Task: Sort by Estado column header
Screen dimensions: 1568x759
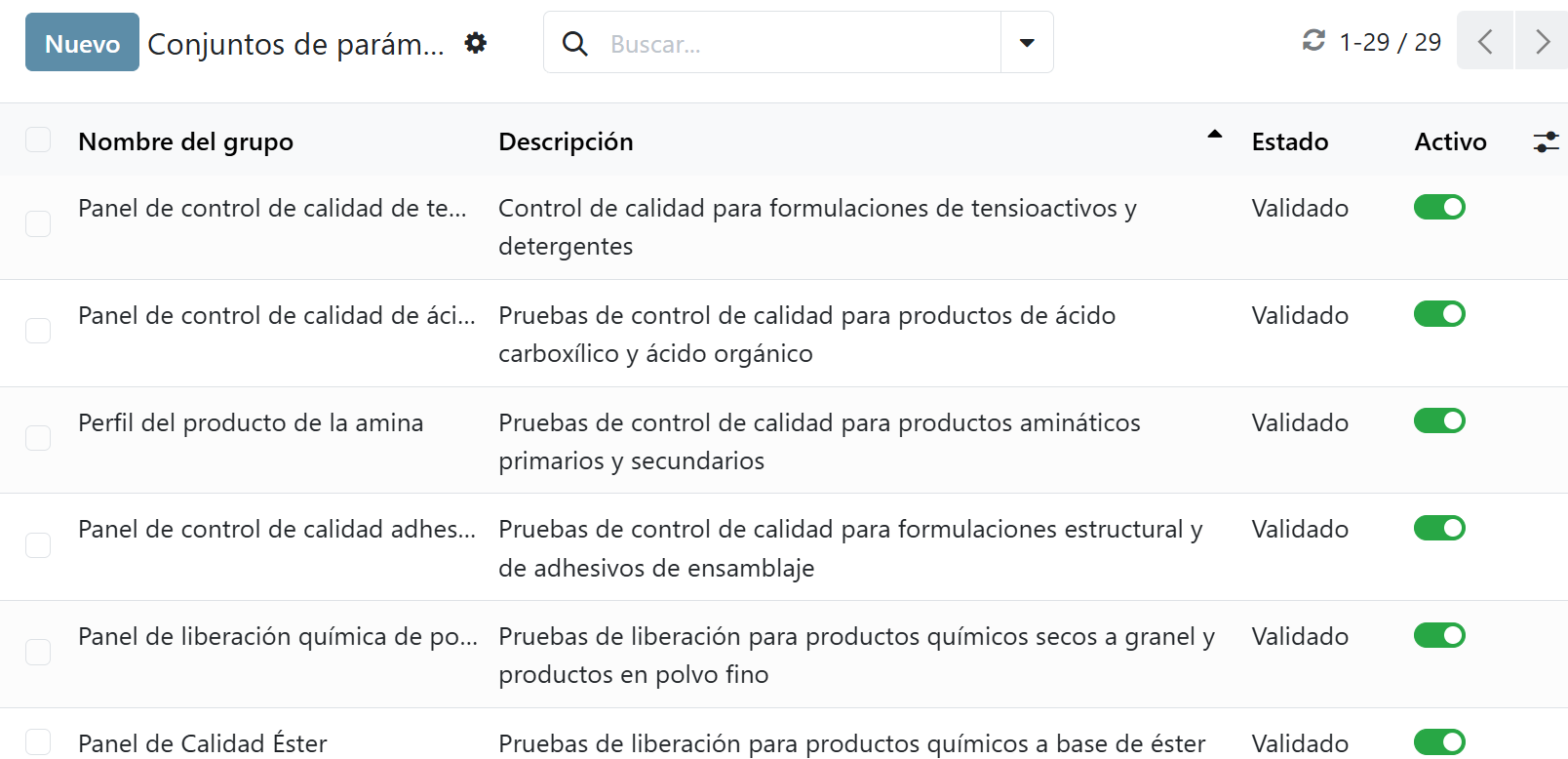Action: (1289, 142)
